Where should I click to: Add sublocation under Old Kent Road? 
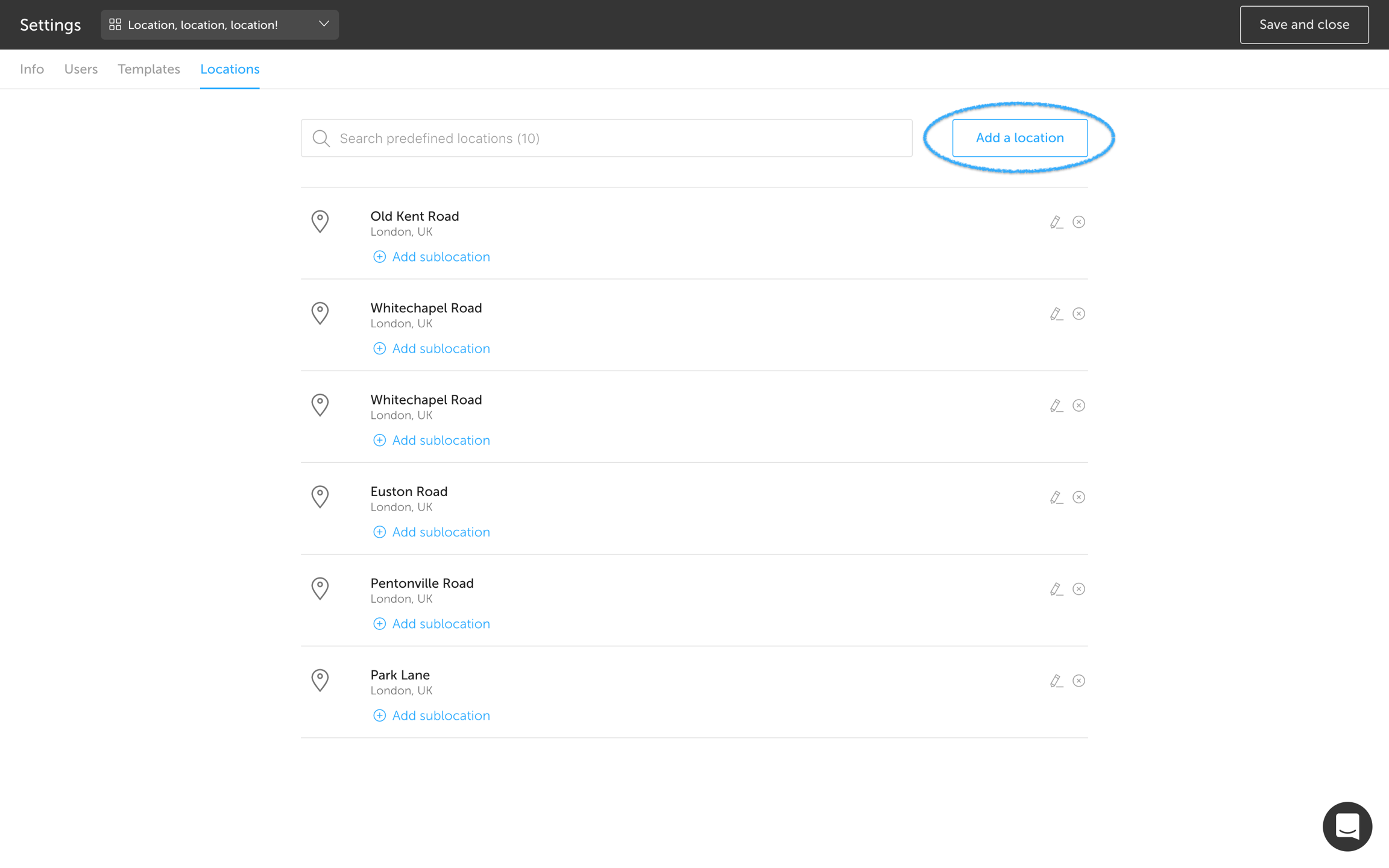pos(432,257)
